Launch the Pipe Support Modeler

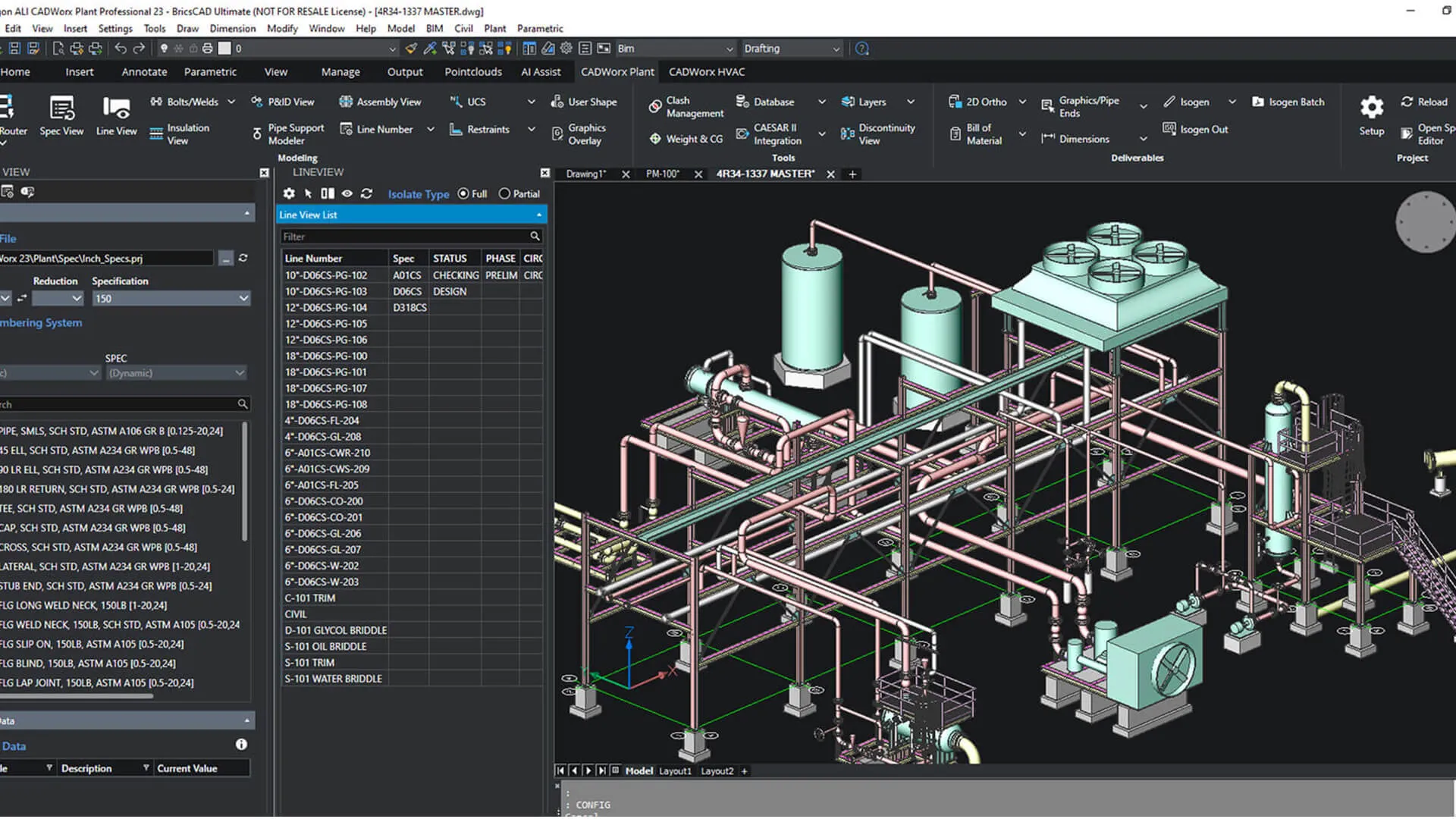pyautogui.click(x=293, y=133)
